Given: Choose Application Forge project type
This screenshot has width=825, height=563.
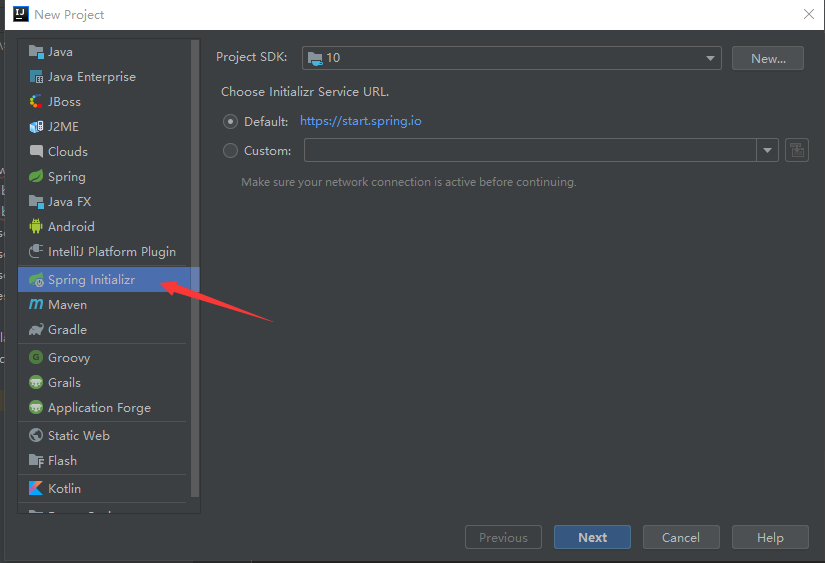Looking at the screenshot, I should pyautogui.click(x=99, y=408).
